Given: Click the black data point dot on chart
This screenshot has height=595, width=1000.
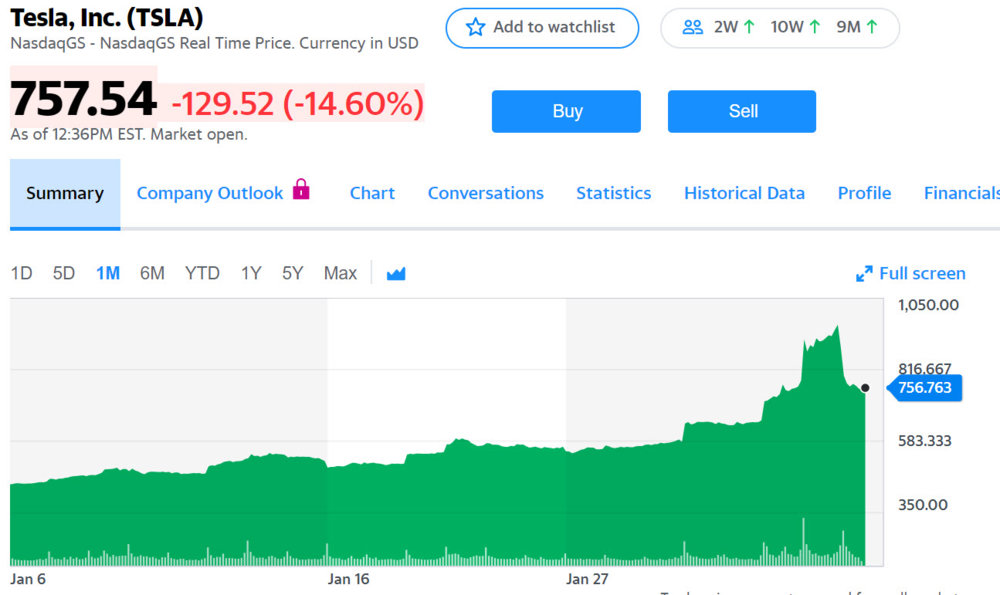Looking at the screenshot, I should point(864,387).
